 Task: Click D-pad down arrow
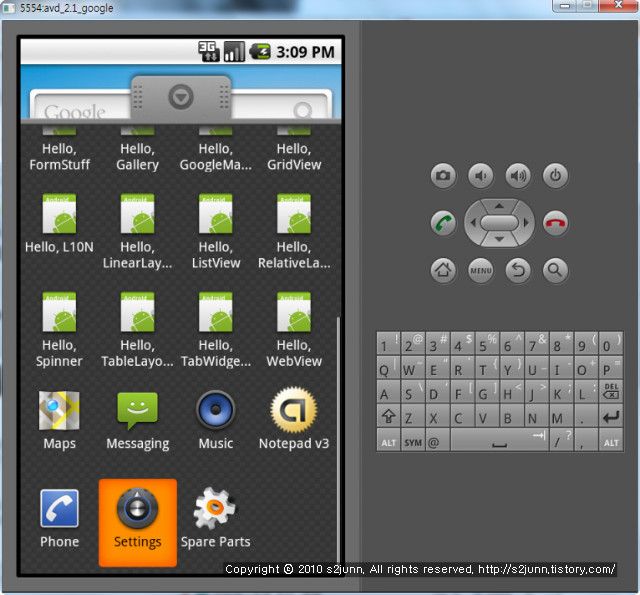coord(499,240)
